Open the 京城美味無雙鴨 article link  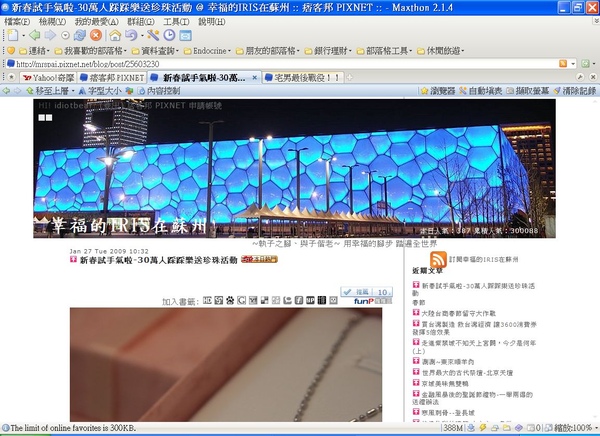tap(445, 383)
